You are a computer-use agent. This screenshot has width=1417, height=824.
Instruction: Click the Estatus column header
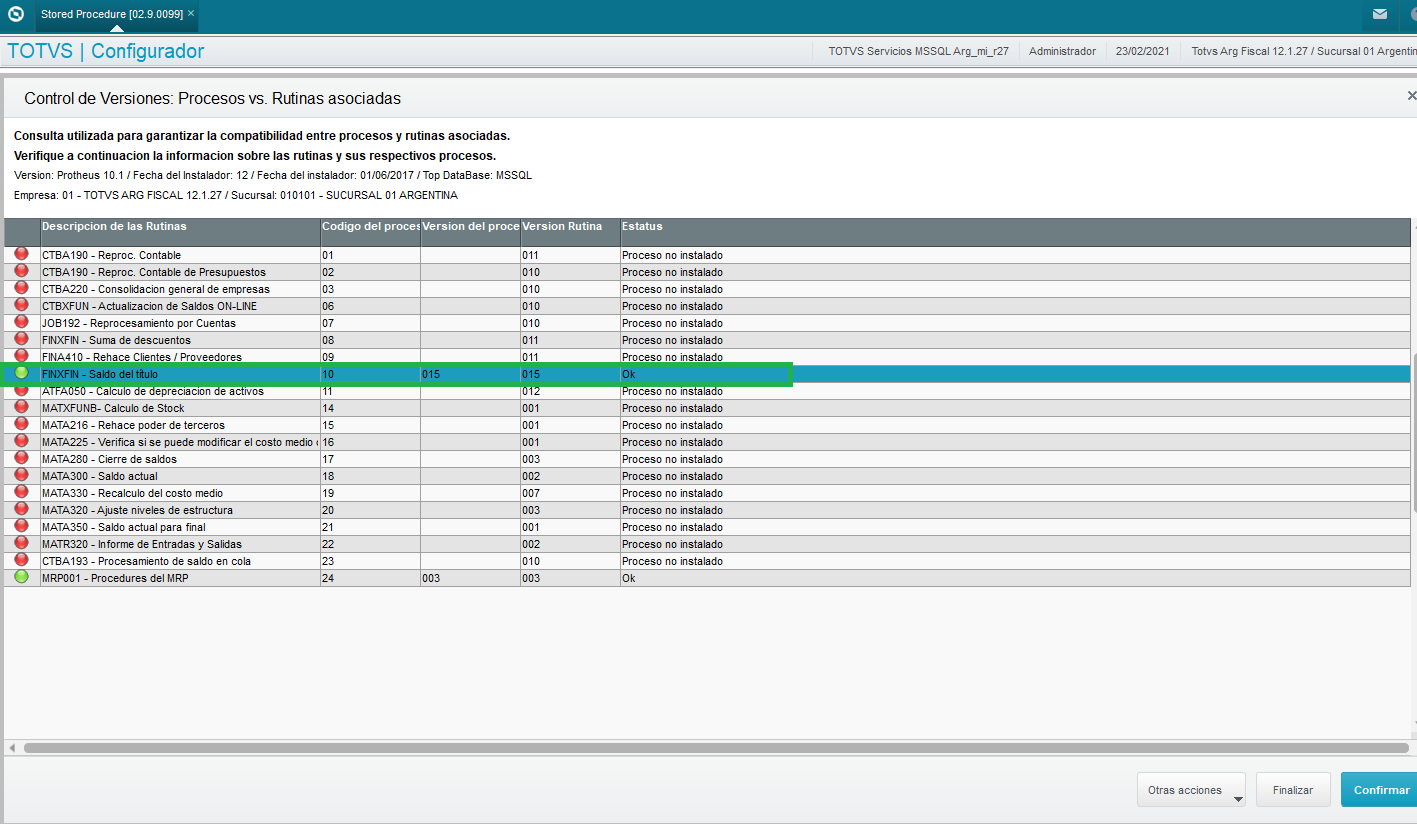click(x=1015, y=232)
